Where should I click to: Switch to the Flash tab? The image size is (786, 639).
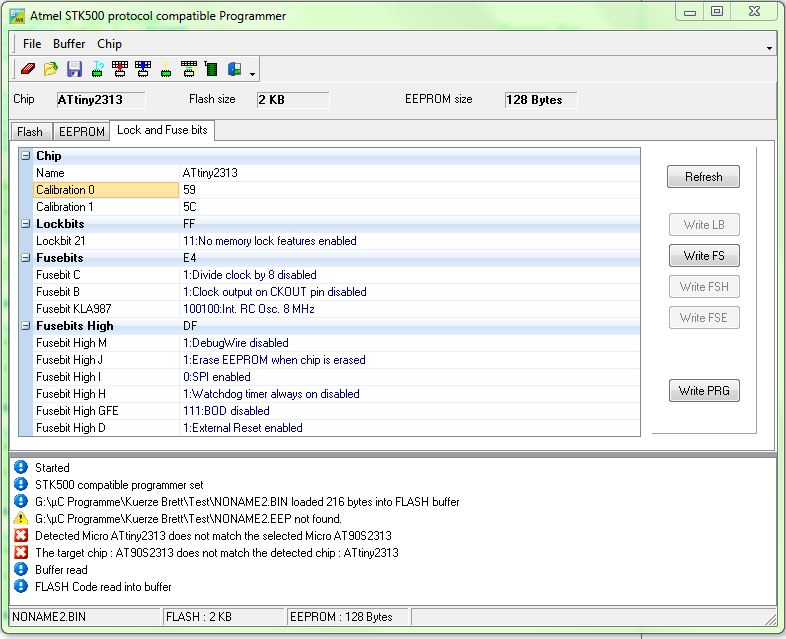[30, 131]
